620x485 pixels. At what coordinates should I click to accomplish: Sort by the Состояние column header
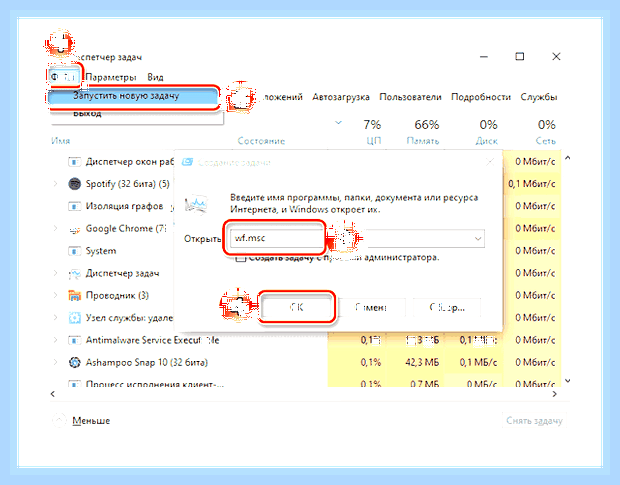click(x=261, y=141)
